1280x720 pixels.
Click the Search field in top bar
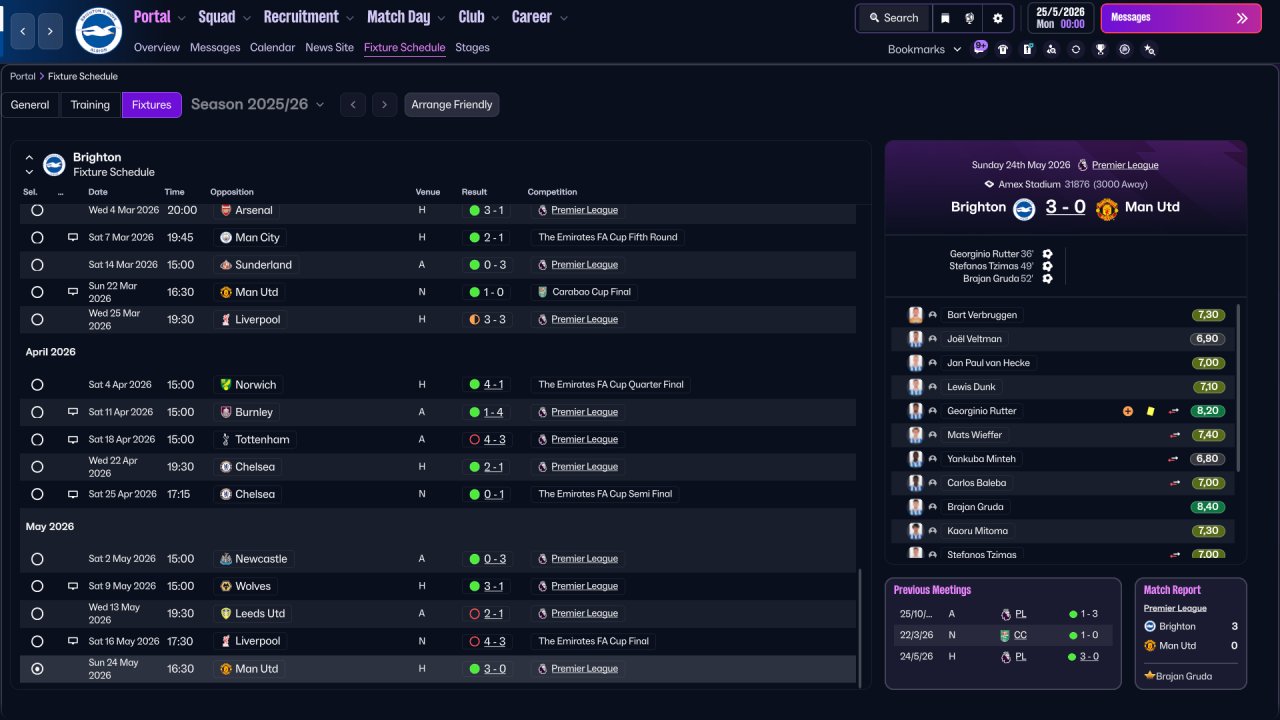tap(893, 18)
